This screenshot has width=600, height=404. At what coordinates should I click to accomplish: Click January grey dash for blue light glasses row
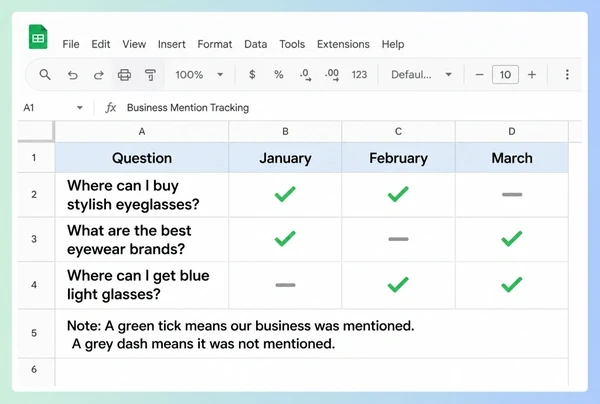tap(285, 285)
